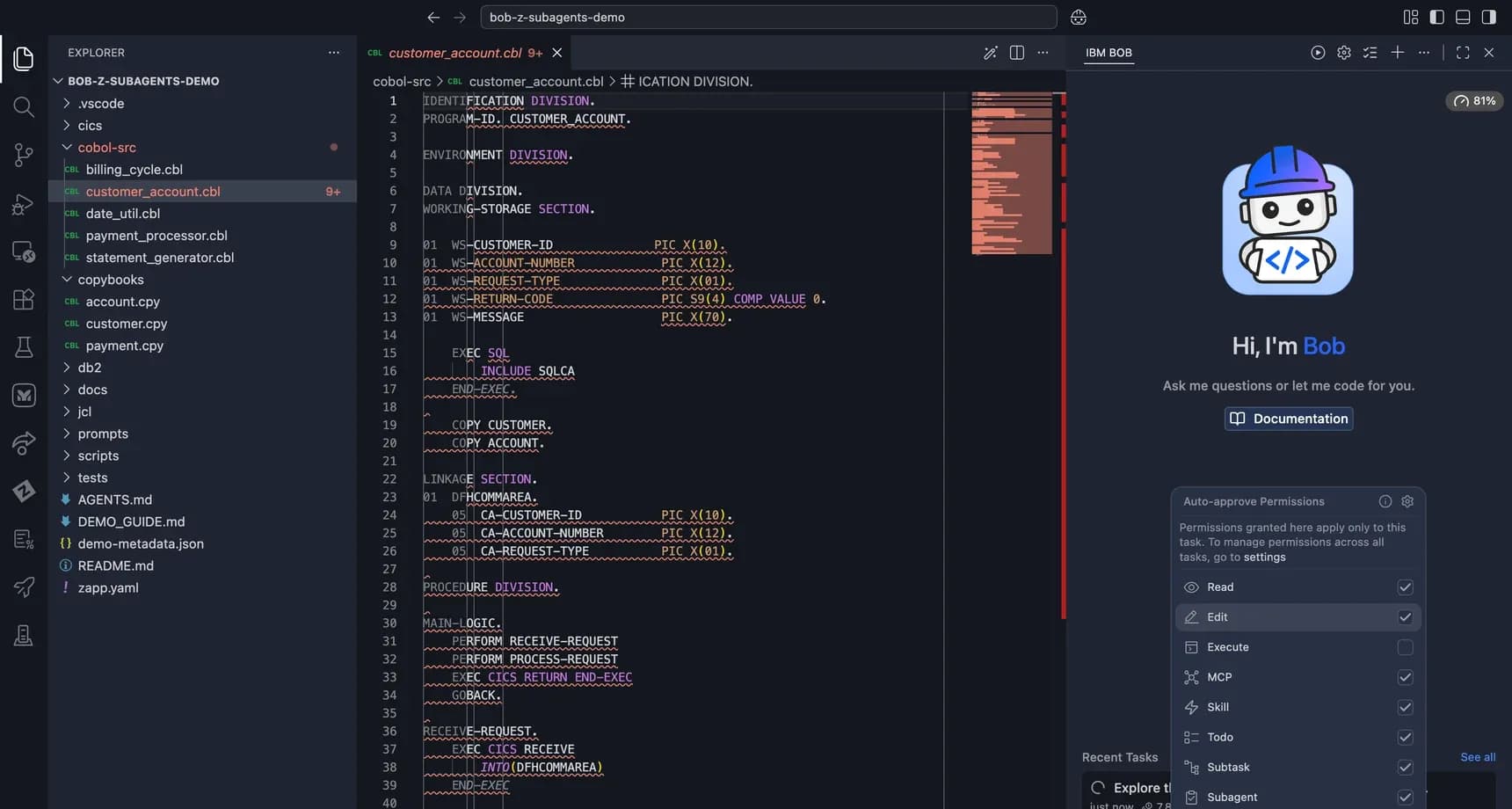Open IBM Bob settings gear
The height and width of the screenshot is (809, 1512).
pos(1344,53)
